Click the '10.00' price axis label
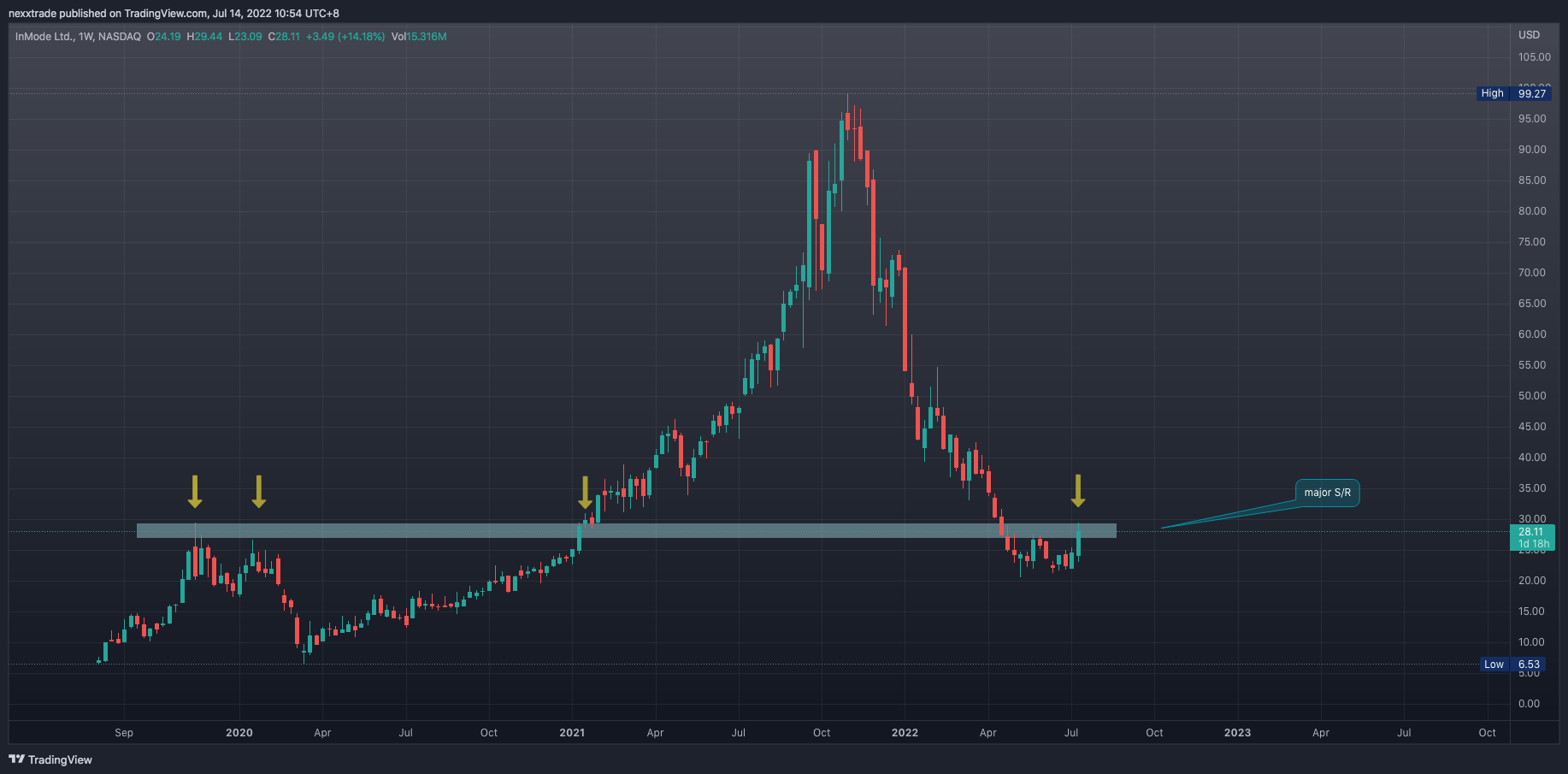 pos(1532,642)
